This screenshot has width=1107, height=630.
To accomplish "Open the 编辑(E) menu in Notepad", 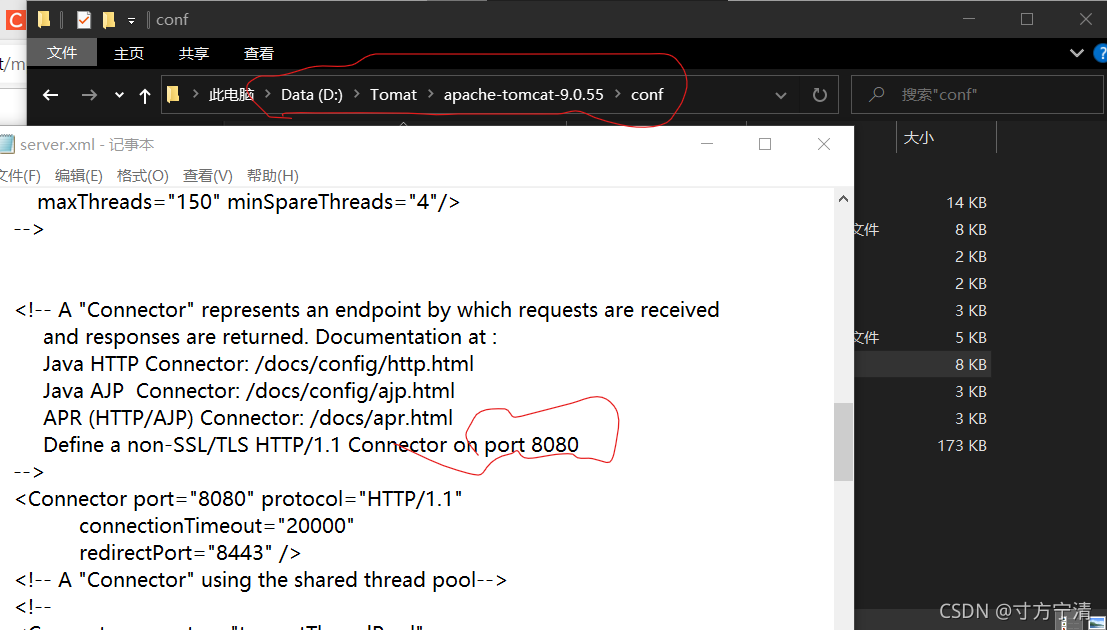I will [x=78, y=175].
